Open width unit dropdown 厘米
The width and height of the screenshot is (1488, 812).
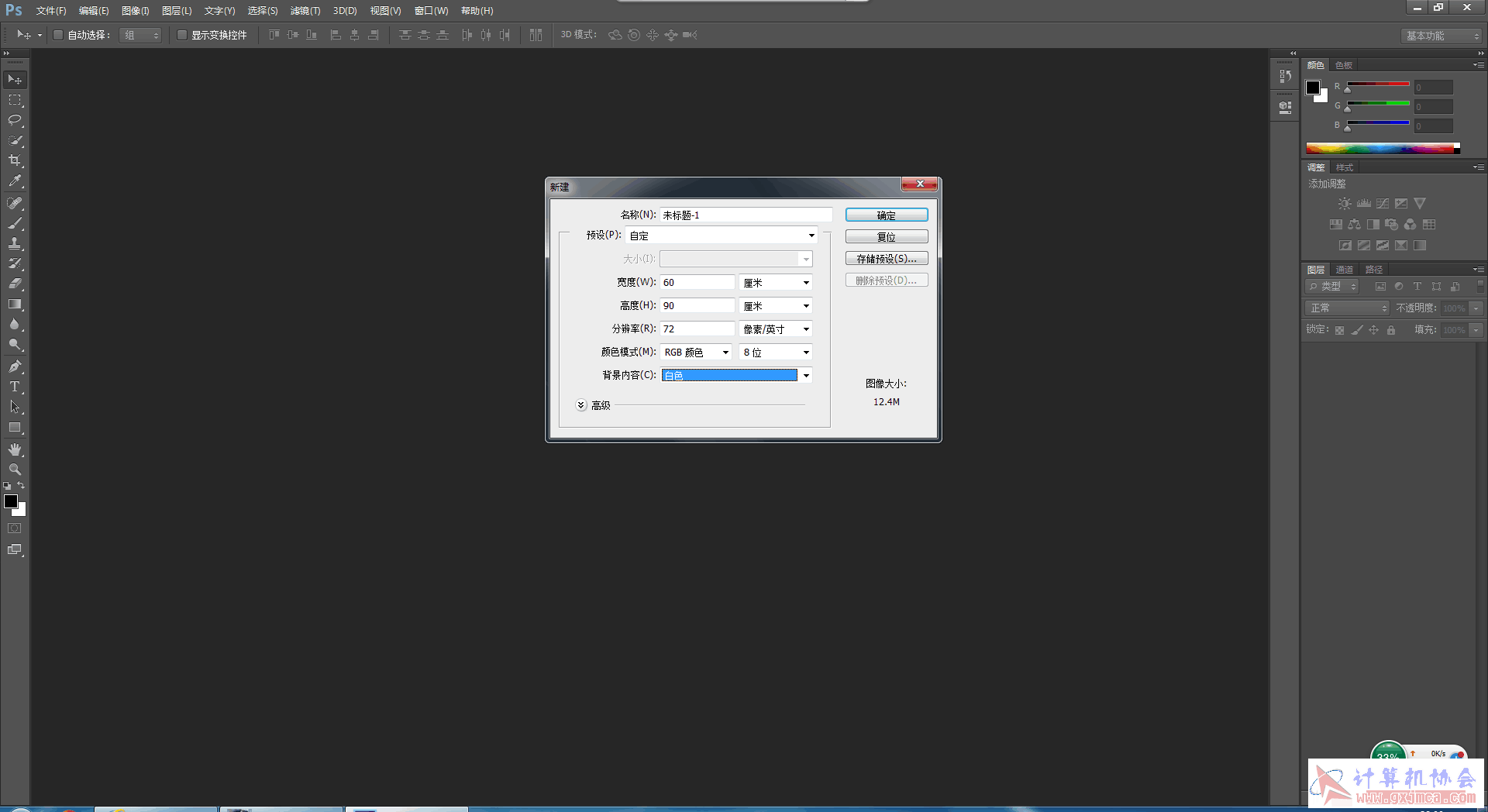(776, 283)
